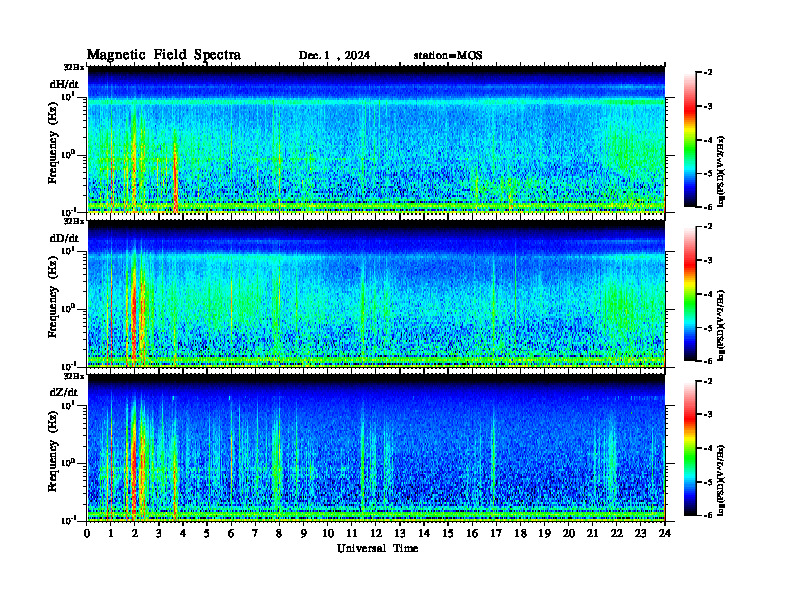Image resolution: width=792 pixels, height=612 pixels.
Task: Click the color scale bar beside the dH/dt panel
Action: click(689, 140)
